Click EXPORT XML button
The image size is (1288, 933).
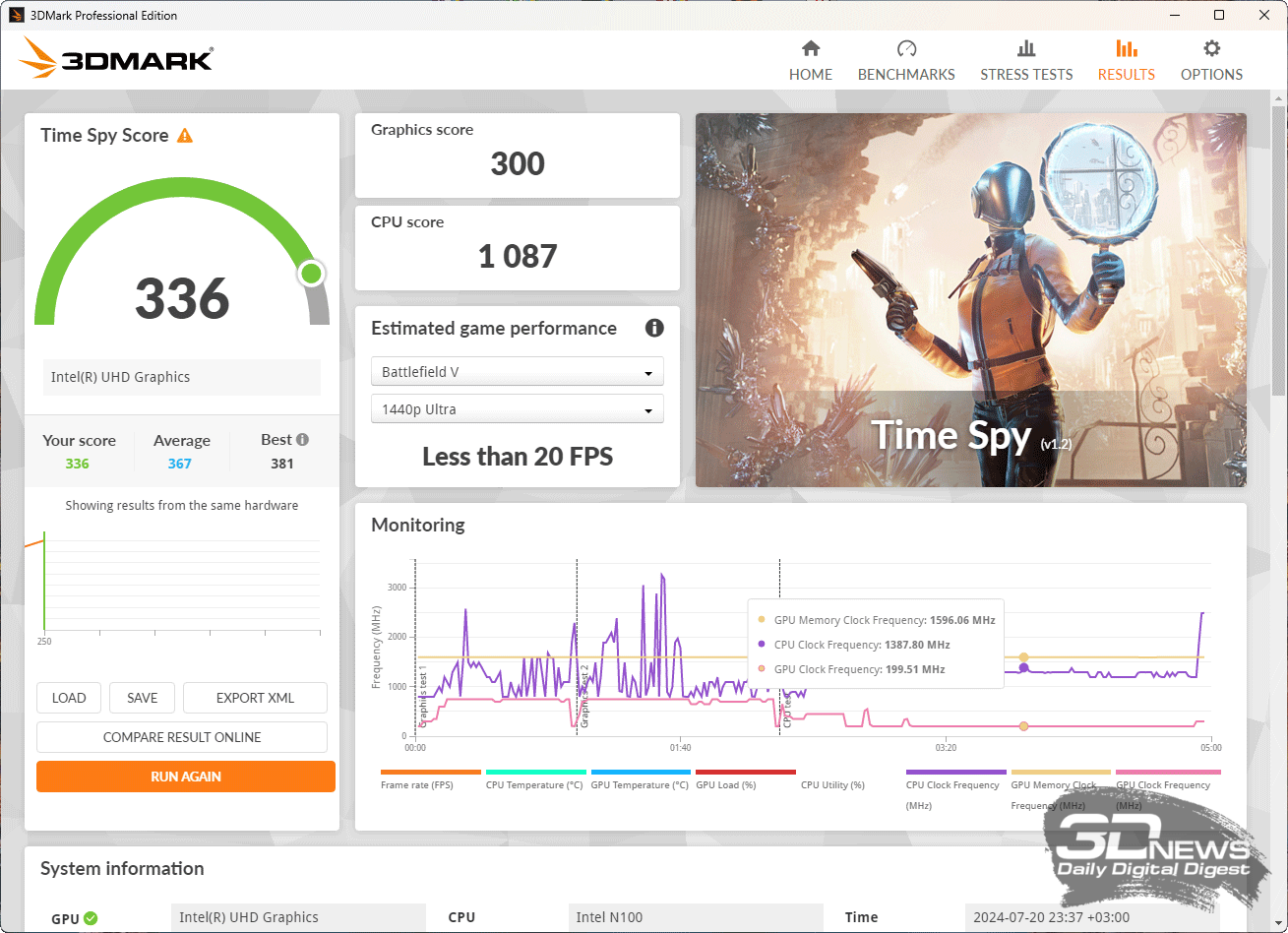(255, 698)
